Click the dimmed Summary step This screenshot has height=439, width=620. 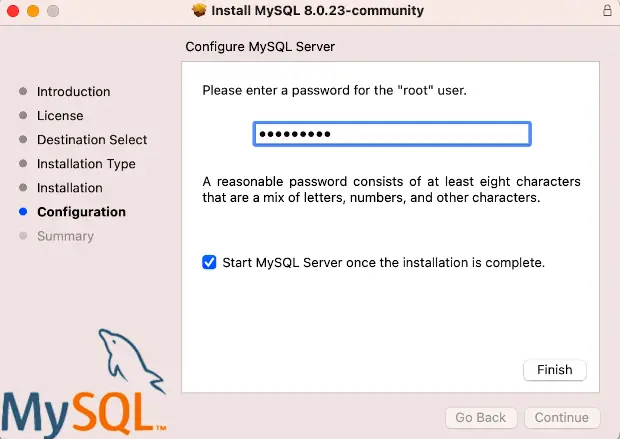click(x=65, y=236)
